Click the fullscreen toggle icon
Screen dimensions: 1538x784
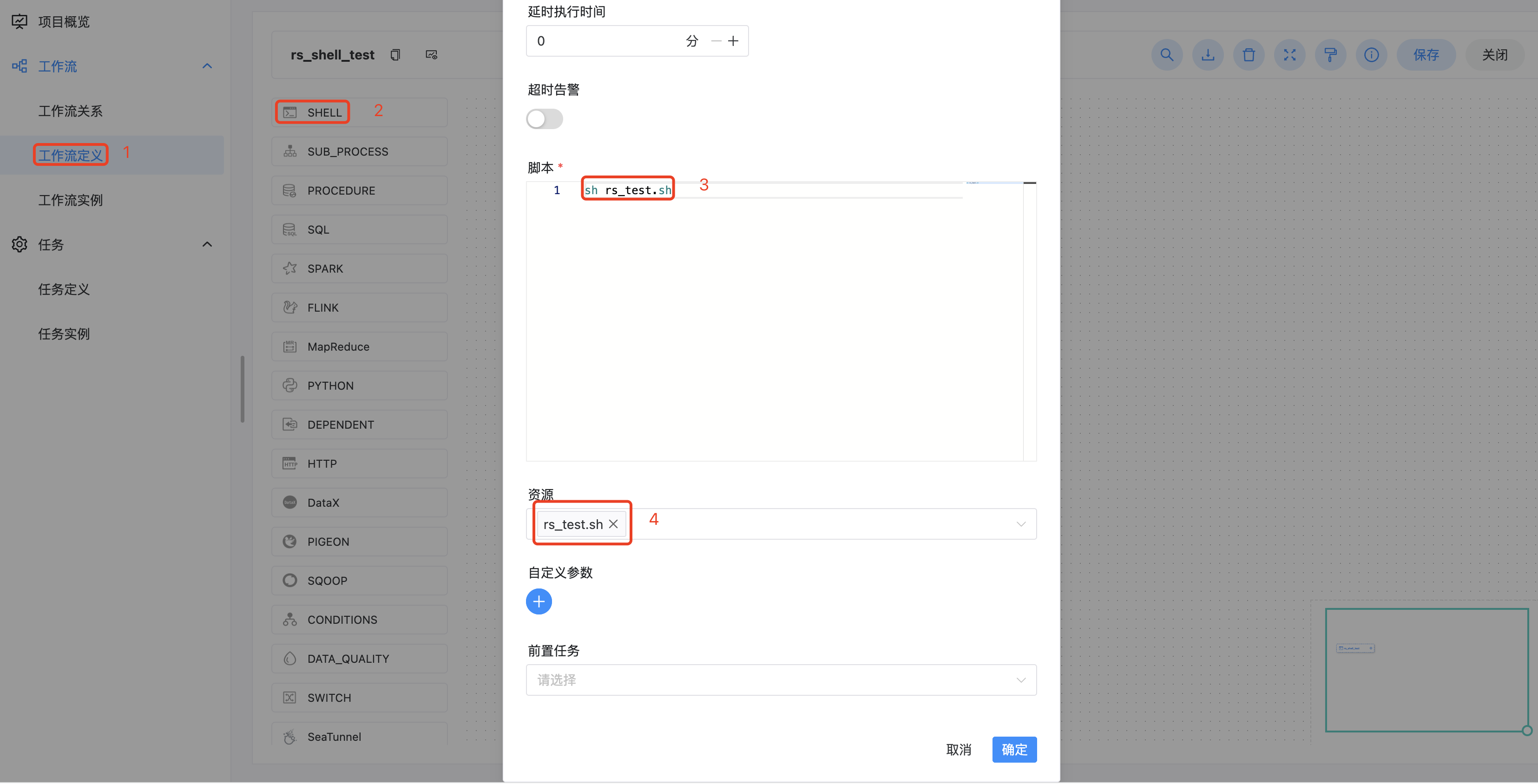1289,55
